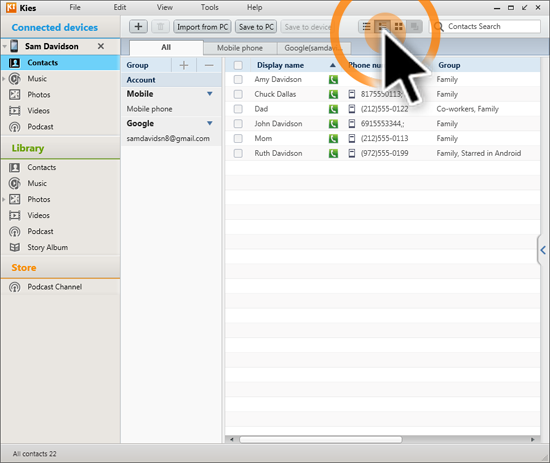The width and height of the screenshot is (550, 463).
Task: Click Import from PC button
Action: [x=202, y=27]
